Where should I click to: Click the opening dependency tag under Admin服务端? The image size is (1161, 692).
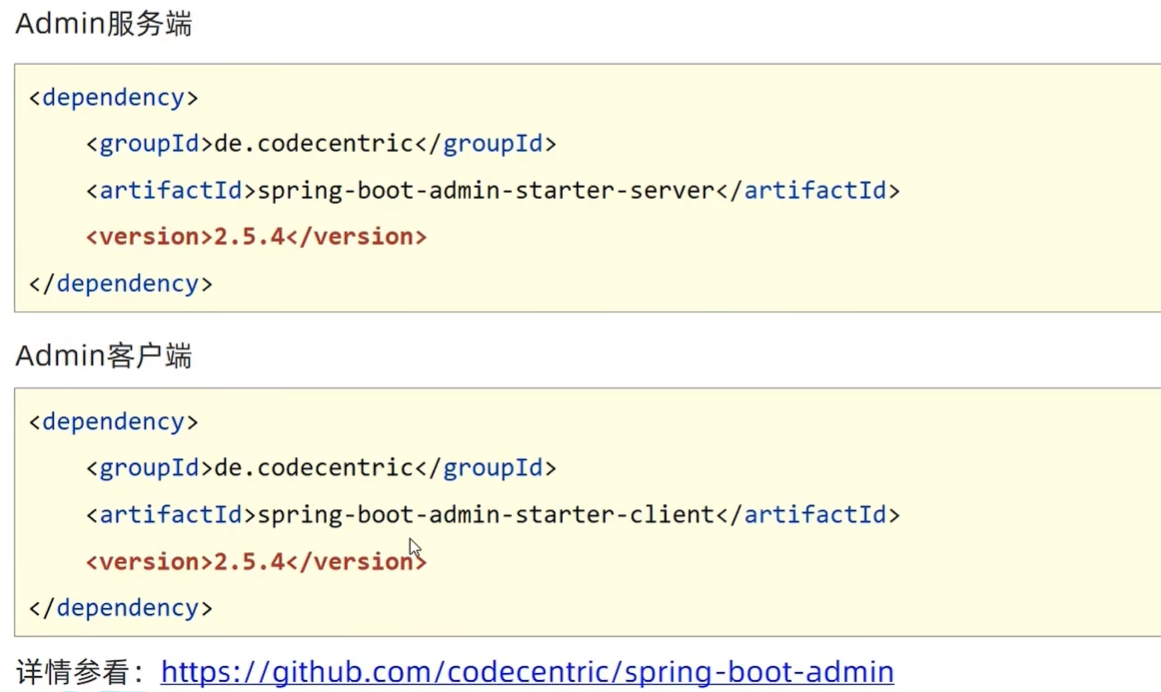(x=113, y=98)
